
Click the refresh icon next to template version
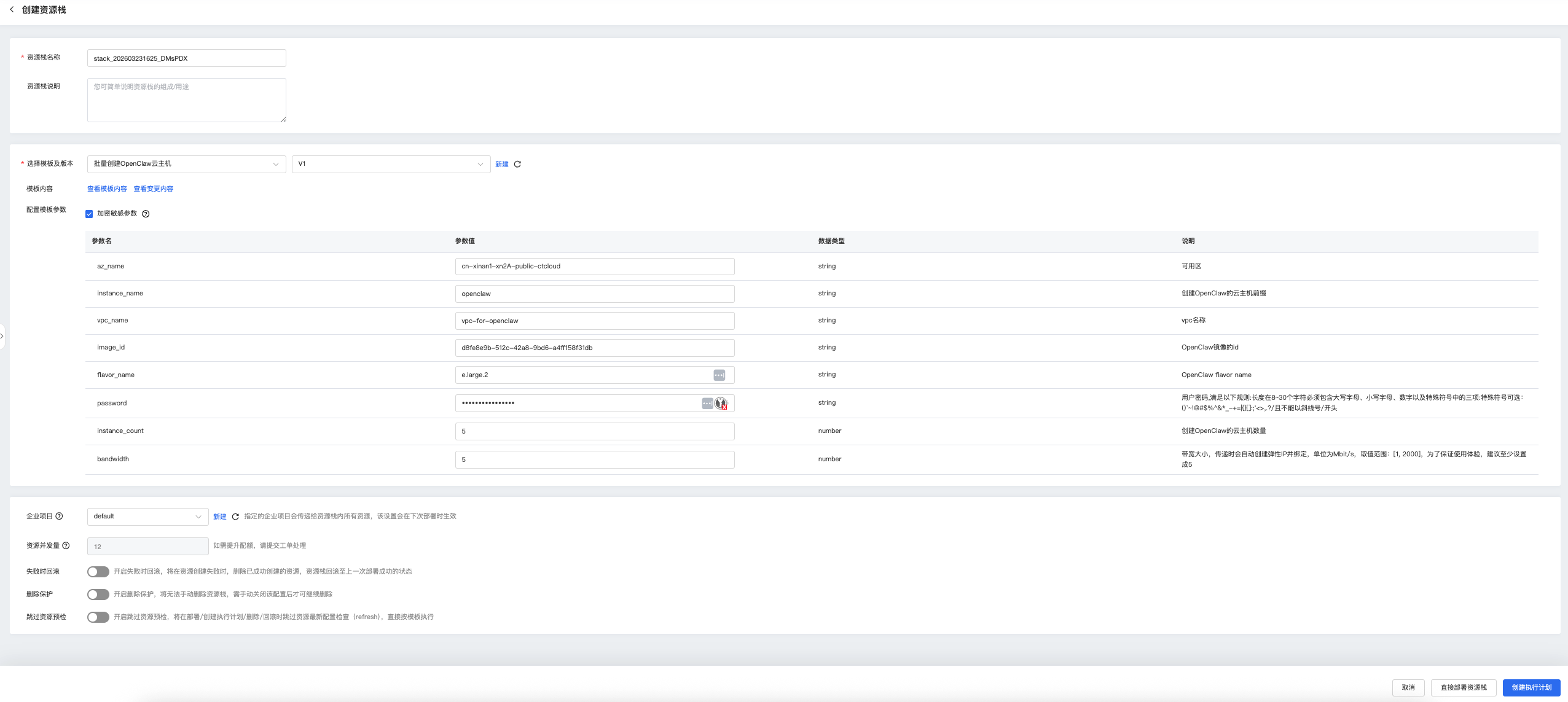[x=517, y=164]
